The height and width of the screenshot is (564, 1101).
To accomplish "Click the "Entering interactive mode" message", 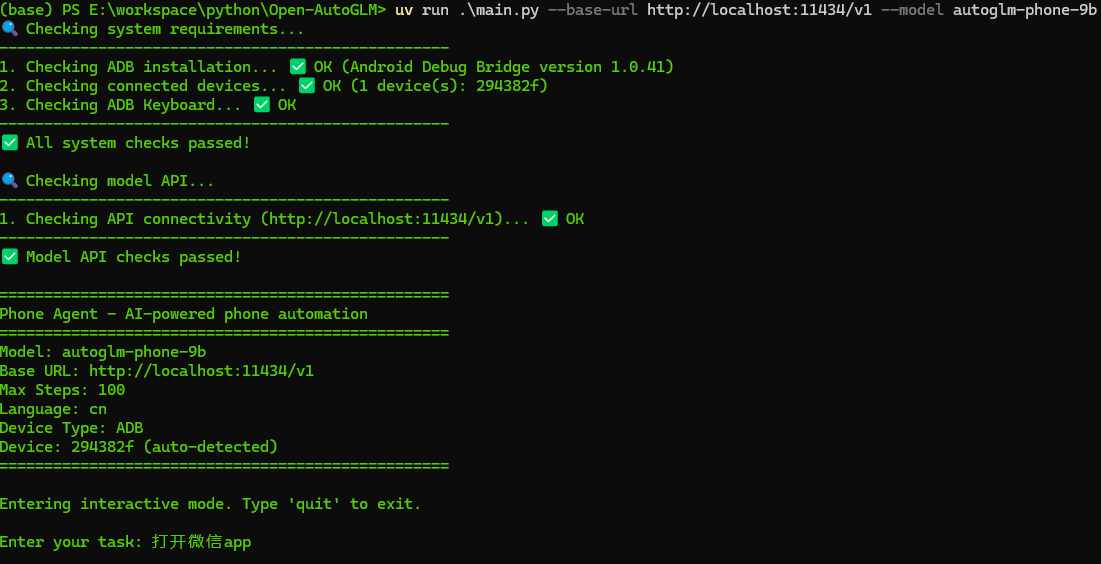I will (x=210, y=504).
